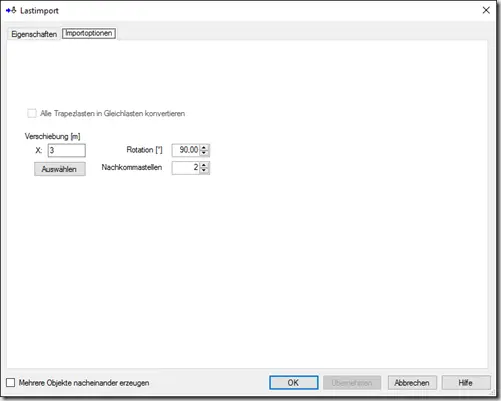Select the Importoptionen tab

[x=89, y=33]
